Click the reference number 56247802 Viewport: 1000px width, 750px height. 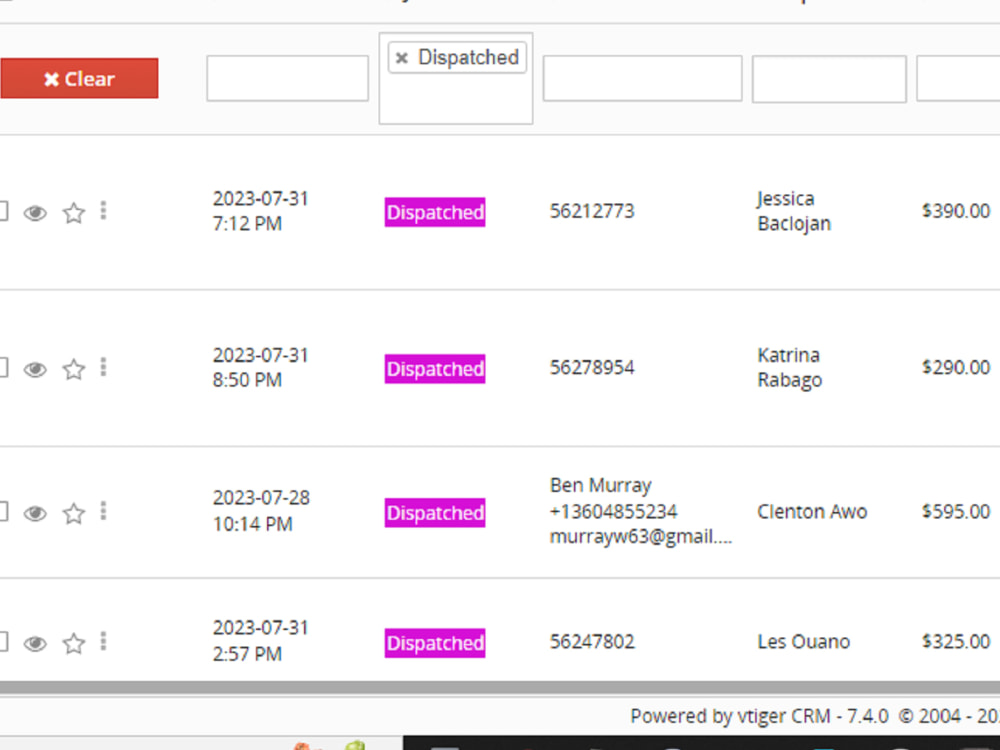coord(592,642)
